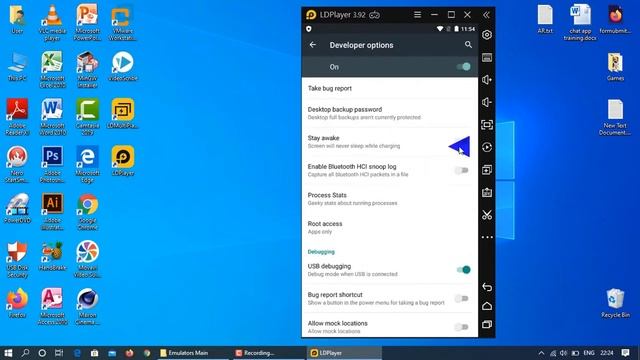Open Desktop backup password setting
Screen dimensions: 640x360
click(390, 113)
